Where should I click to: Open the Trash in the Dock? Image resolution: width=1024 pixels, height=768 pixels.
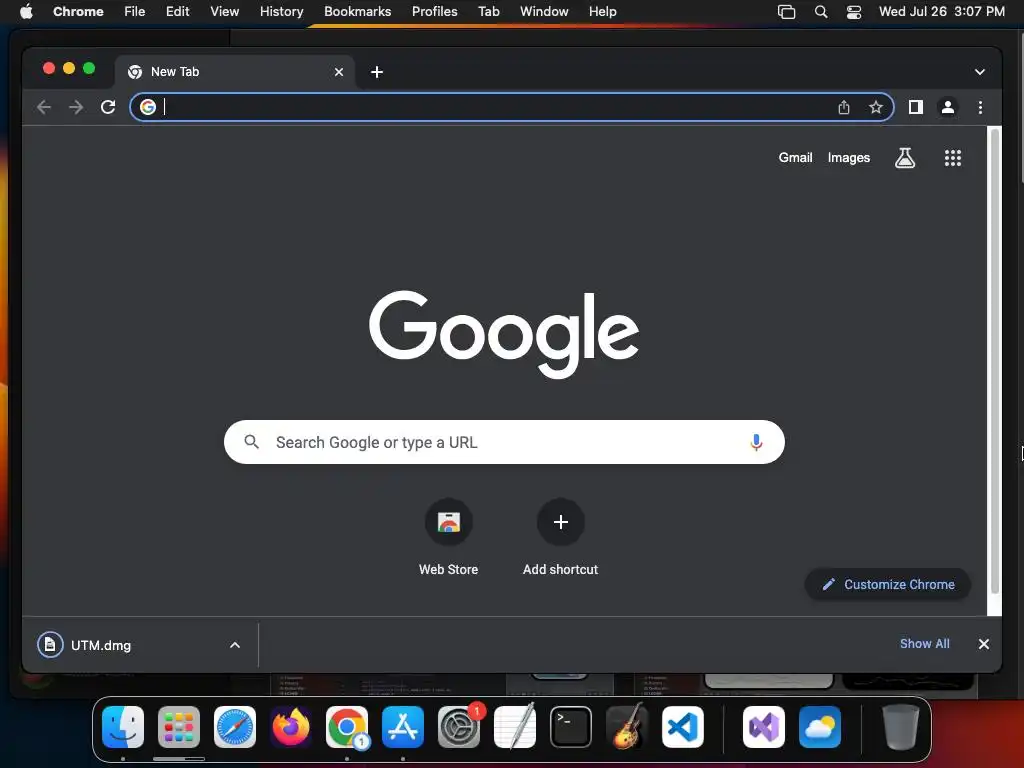tap(901, 727)
